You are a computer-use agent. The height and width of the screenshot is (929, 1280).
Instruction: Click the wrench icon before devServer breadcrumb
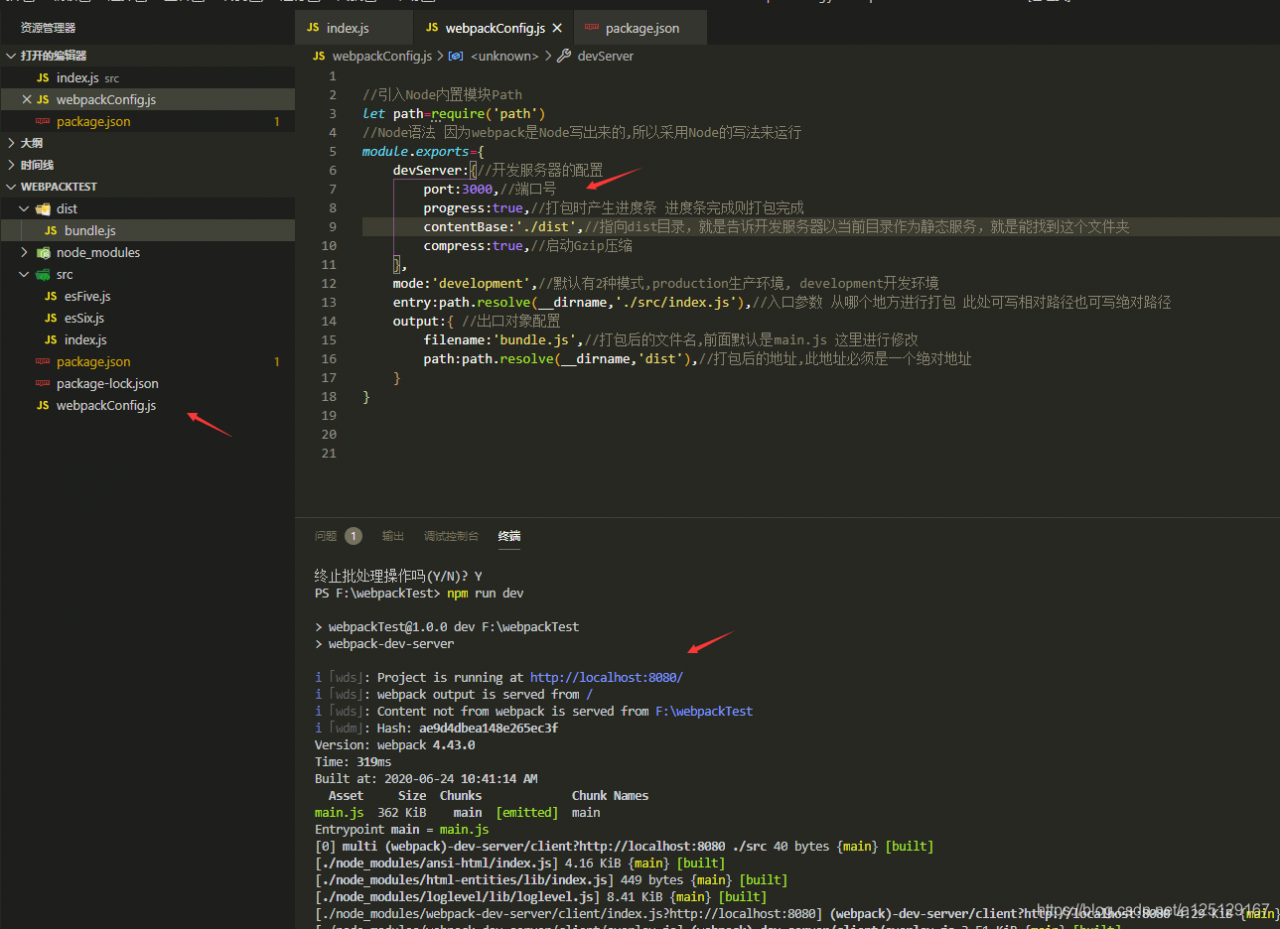pos(564,56)
